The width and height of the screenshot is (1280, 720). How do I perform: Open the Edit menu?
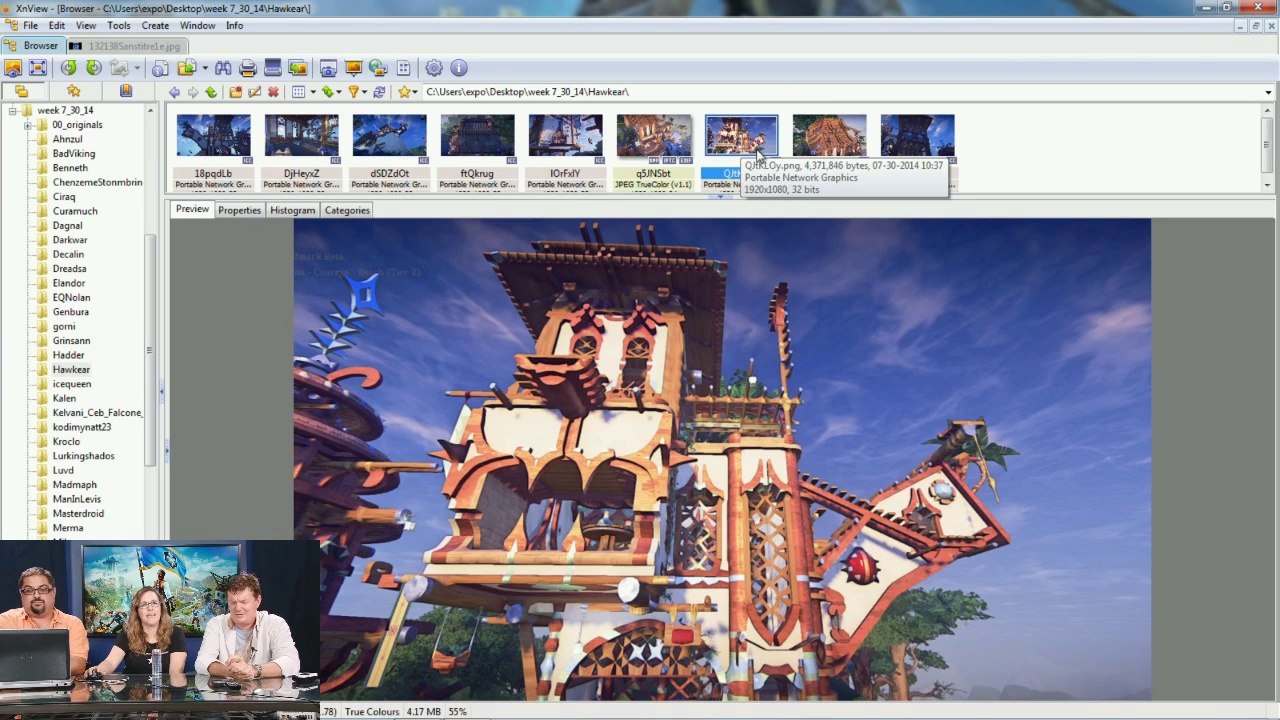57,25
